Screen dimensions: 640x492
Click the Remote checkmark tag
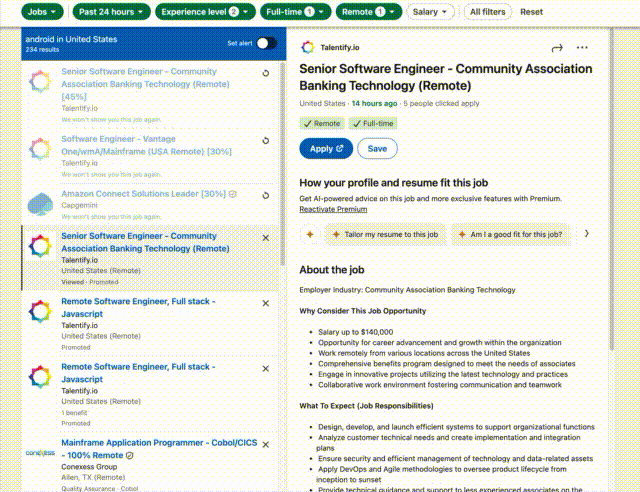(x=322, y=123)
